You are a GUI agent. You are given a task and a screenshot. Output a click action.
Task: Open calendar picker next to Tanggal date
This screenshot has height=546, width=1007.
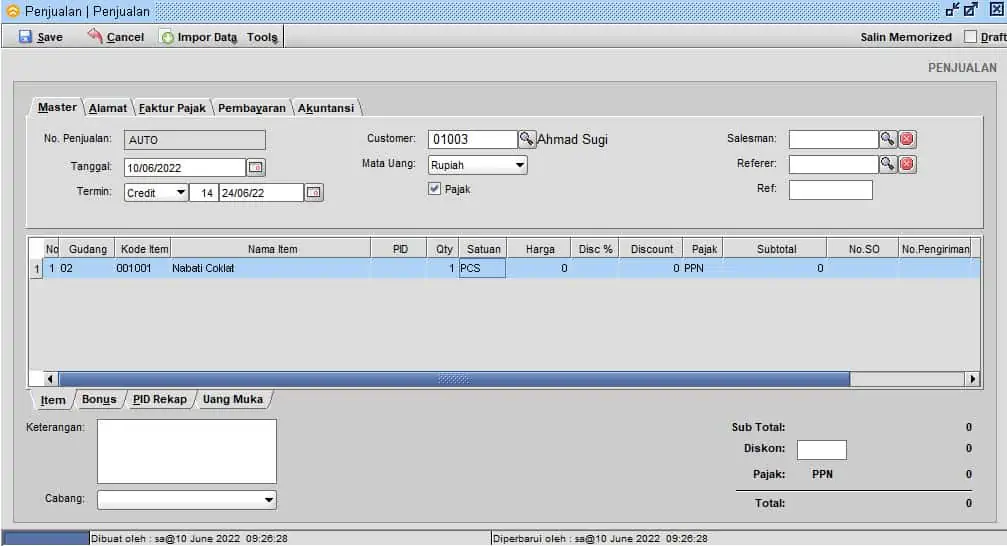pyautogui.click(x=256, y=168)
